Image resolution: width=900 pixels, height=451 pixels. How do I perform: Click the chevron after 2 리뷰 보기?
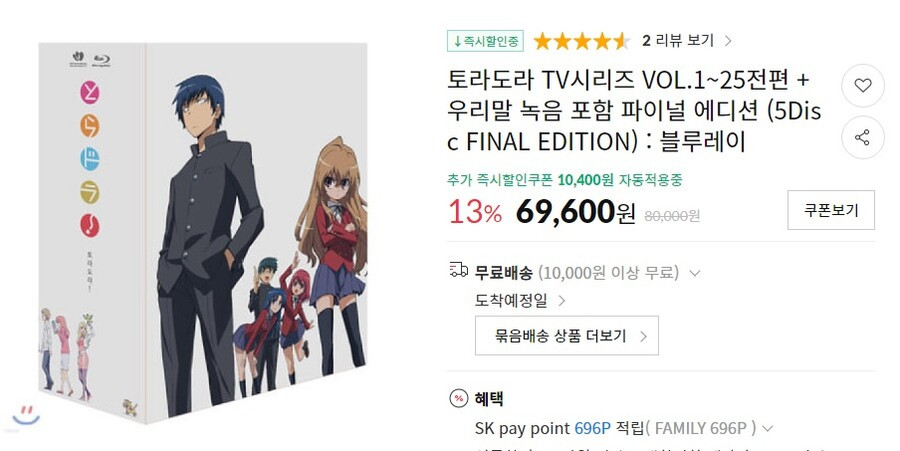(728, 41)
